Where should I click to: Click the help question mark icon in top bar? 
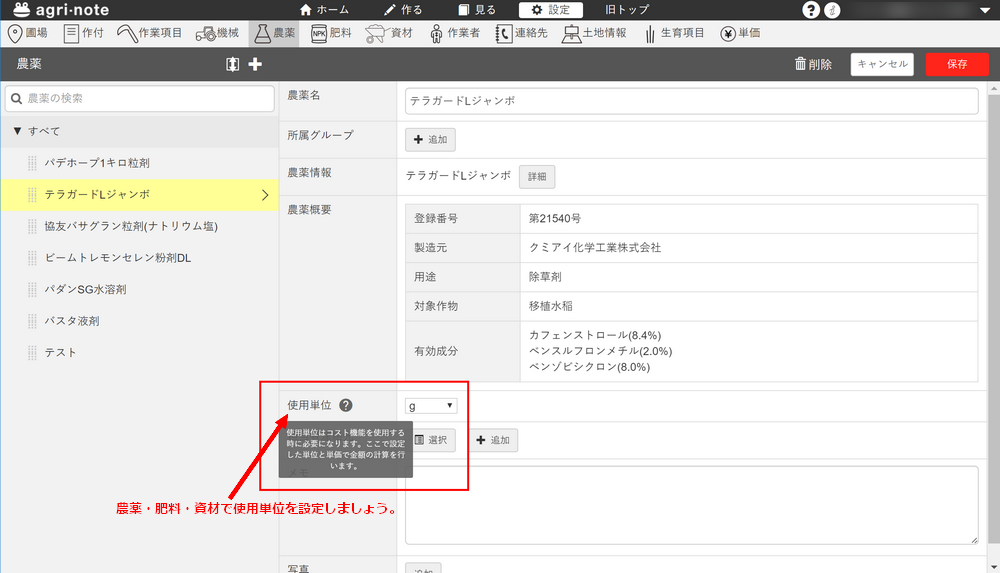point(811,10)
